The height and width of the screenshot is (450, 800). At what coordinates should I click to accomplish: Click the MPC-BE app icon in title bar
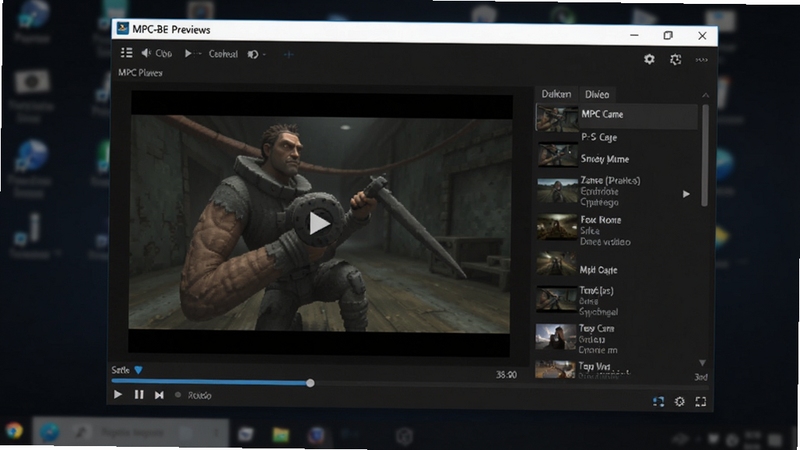coord(122,28)
